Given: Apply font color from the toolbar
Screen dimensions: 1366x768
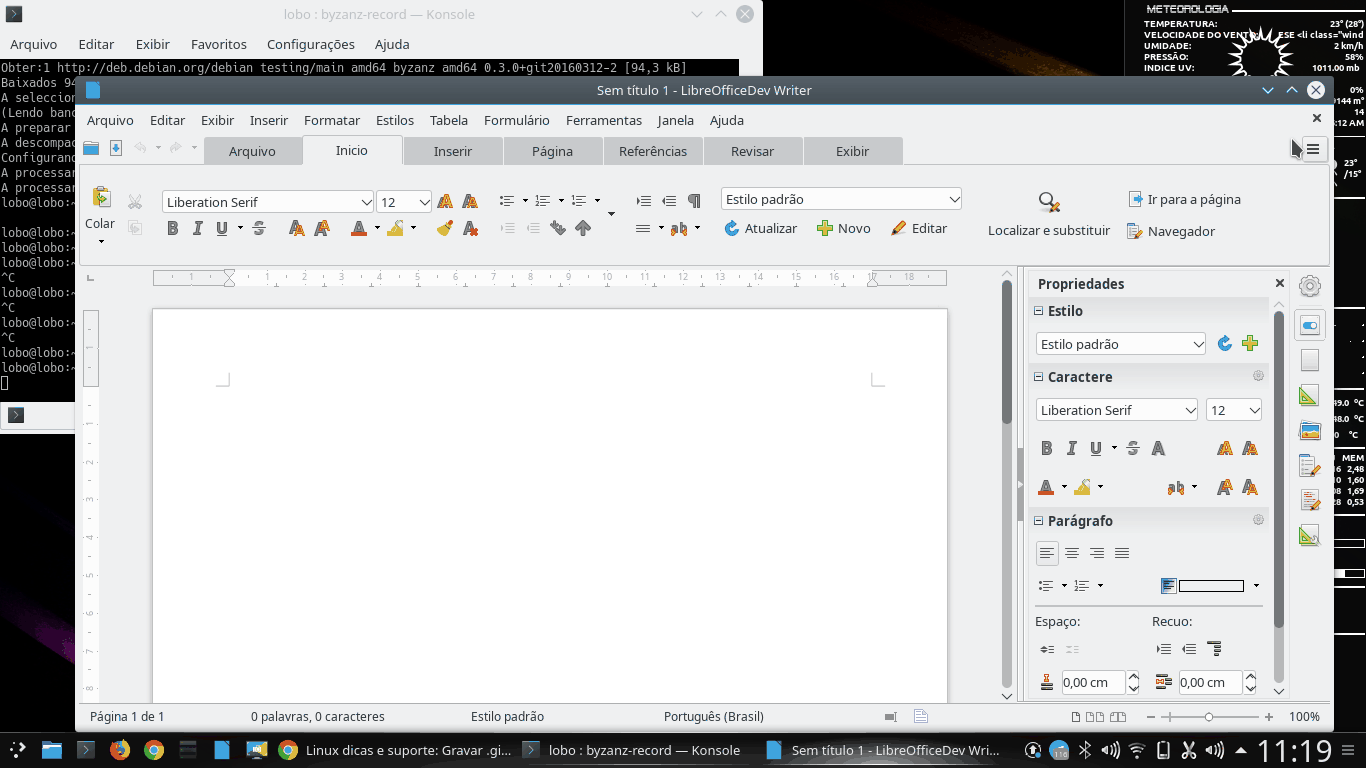Looking at the screenshot, I should point(358,228).
